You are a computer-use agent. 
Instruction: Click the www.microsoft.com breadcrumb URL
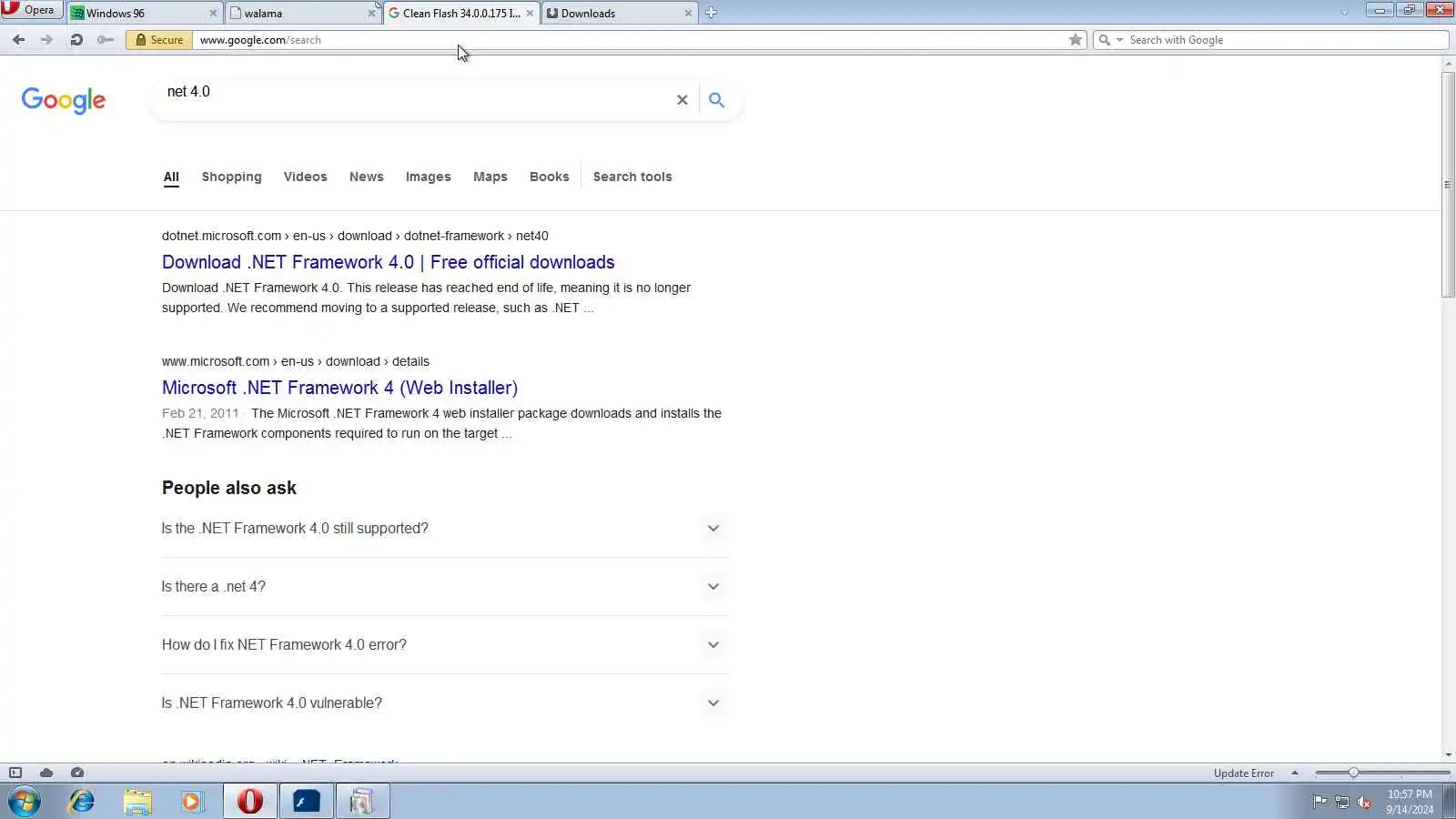pos(296,361)
